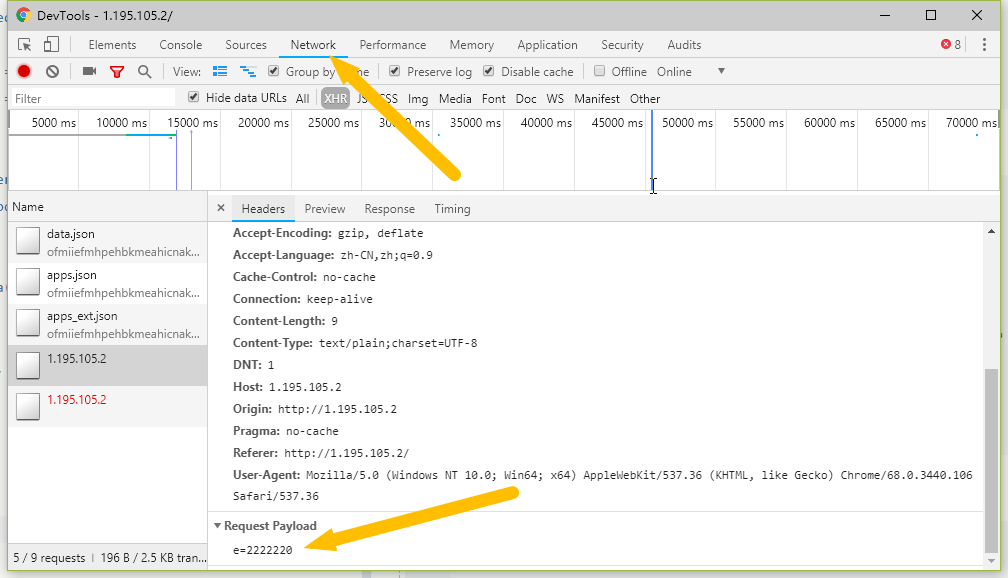1008x578 pixels.
Task: Switch to the Response detail tab
Action: [390, 208]
